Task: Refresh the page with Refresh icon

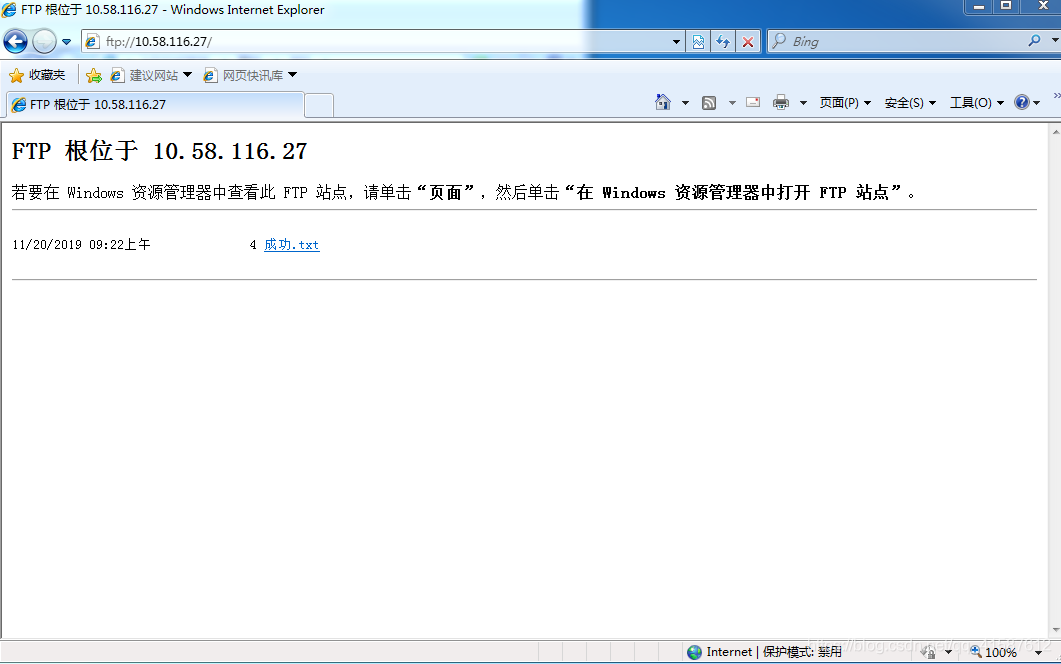Action: coord(723,42)
